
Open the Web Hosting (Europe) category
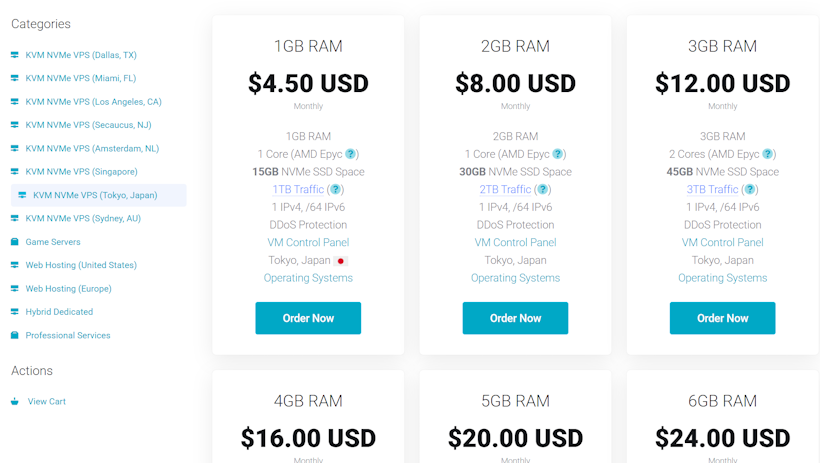tap(68, 289)
